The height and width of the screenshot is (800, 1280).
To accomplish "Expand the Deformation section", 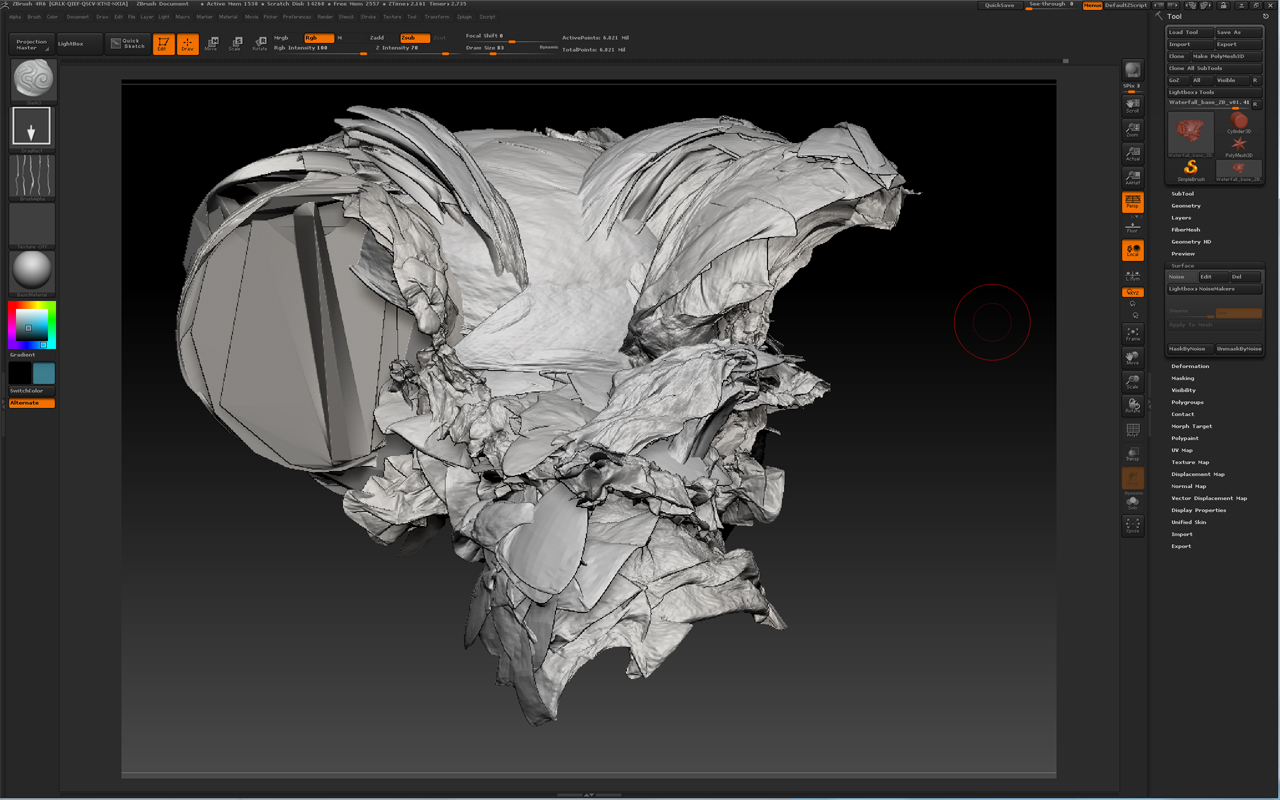I will pos(1190,366).
